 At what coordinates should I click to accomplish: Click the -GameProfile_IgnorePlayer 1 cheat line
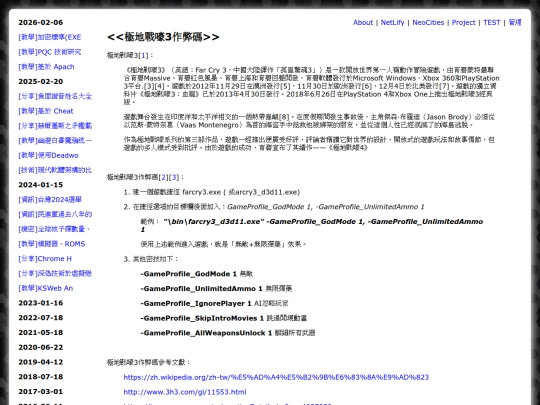214,303
